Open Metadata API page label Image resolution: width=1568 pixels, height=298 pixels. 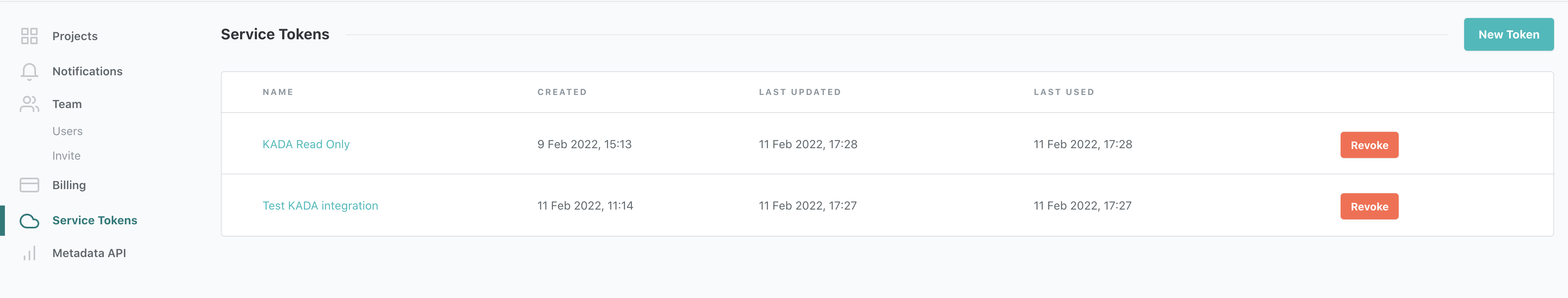click(x=89, y=253)
